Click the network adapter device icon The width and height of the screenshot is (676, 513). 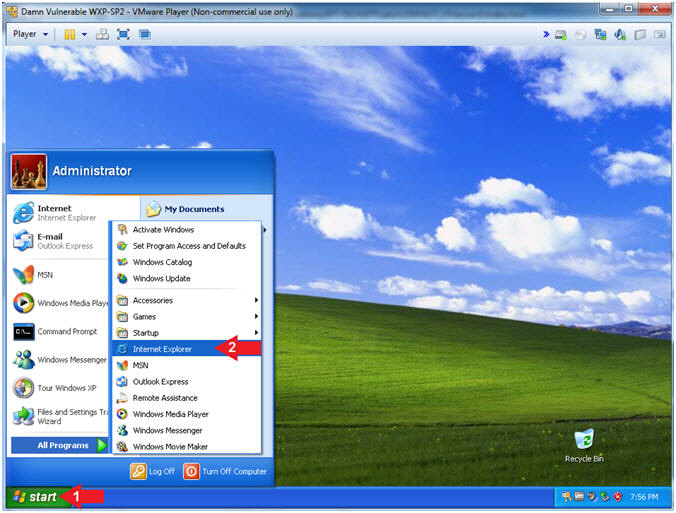pos(600,35)
